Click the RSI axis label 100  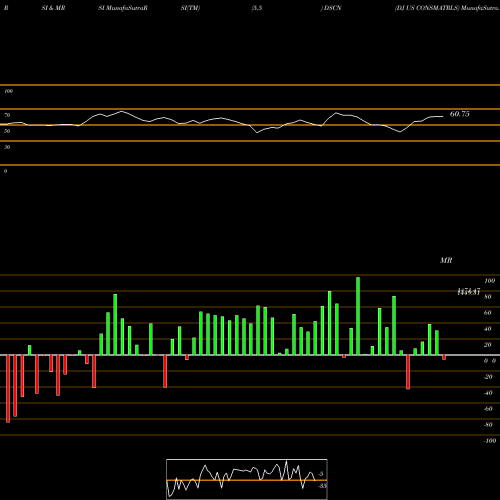(x=9, y=91)
